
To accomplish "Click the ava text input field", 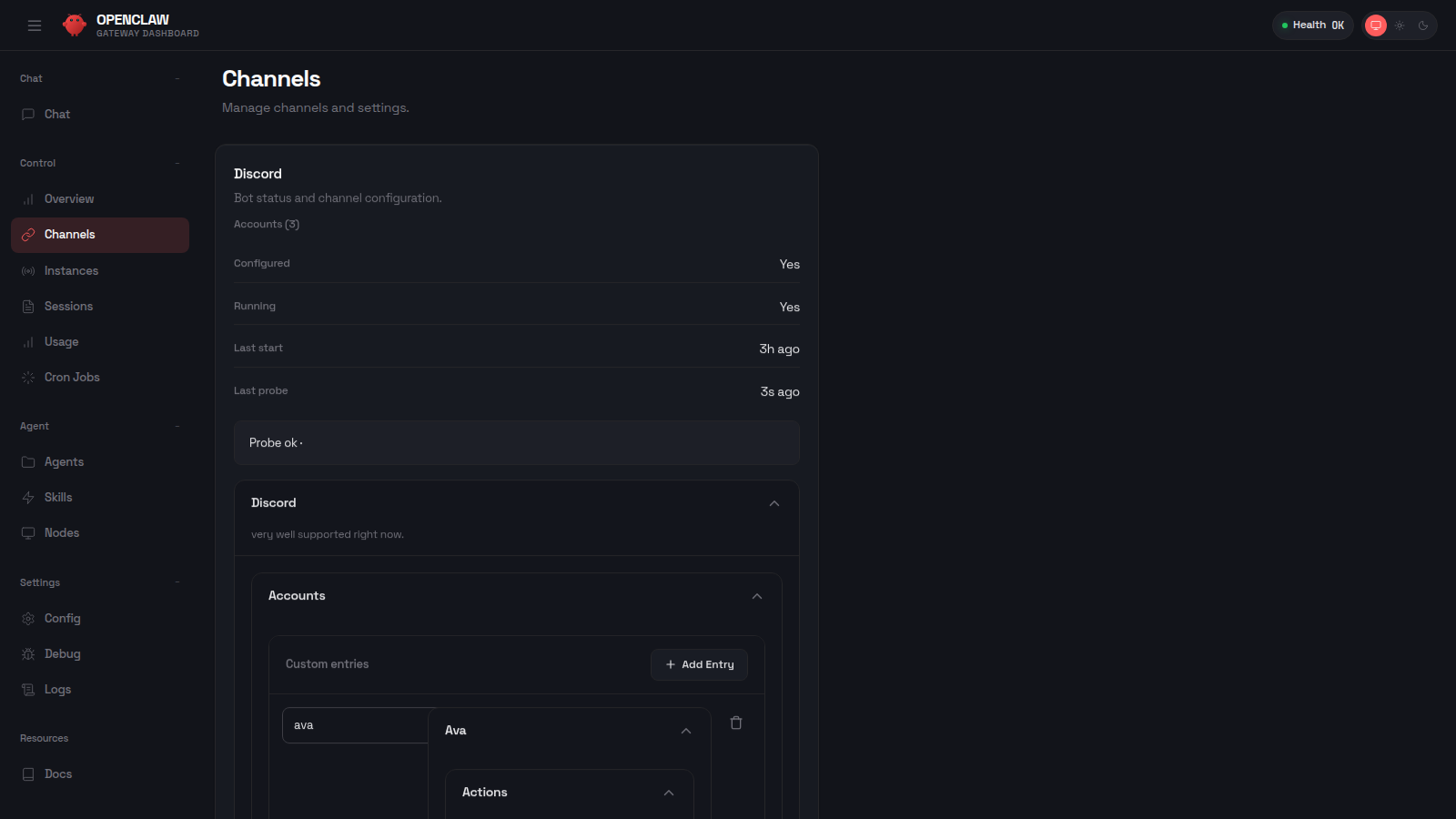I will coord(355,724).
